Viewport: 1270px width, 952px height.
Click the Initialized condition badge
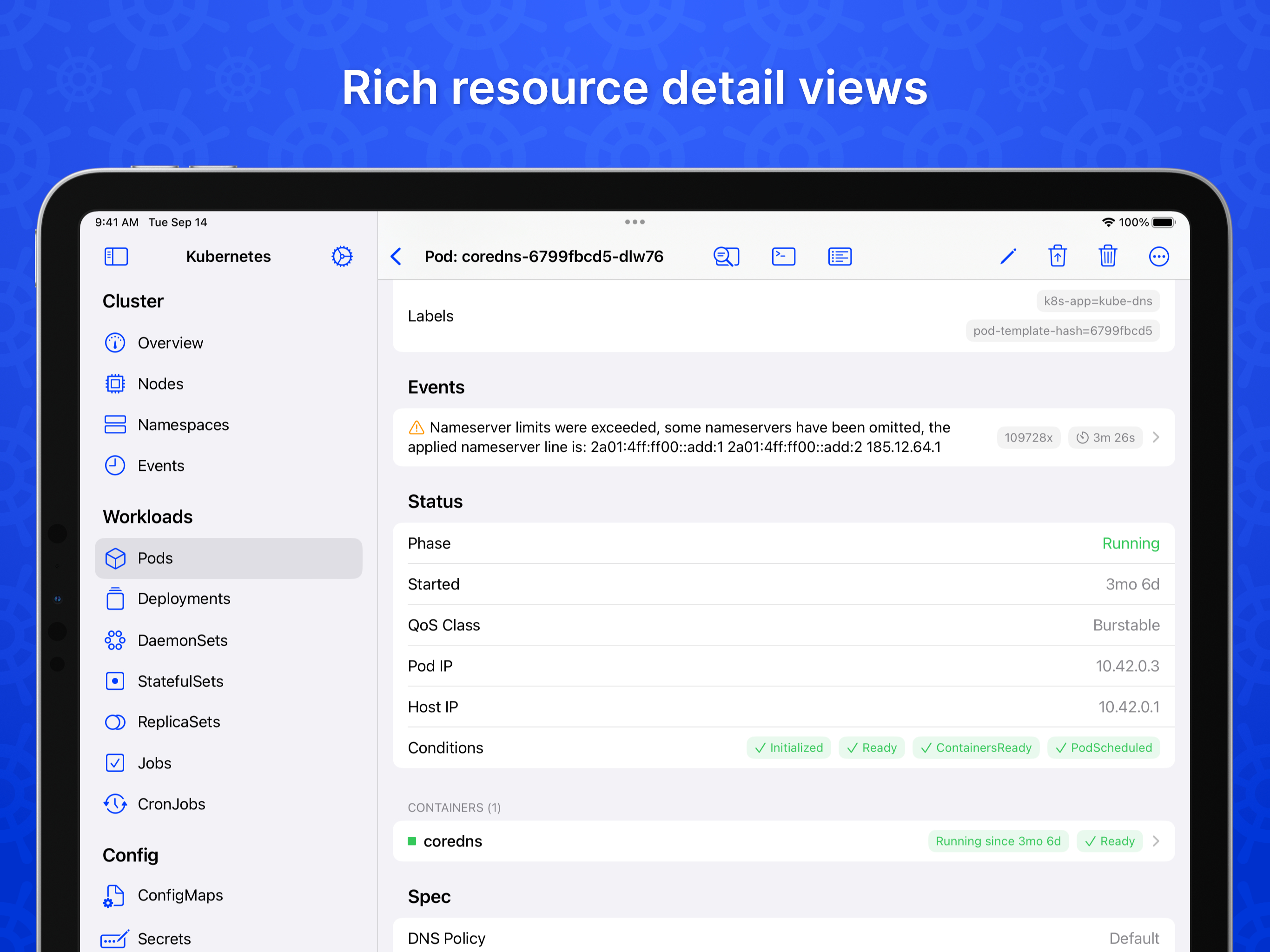[789, 747]
